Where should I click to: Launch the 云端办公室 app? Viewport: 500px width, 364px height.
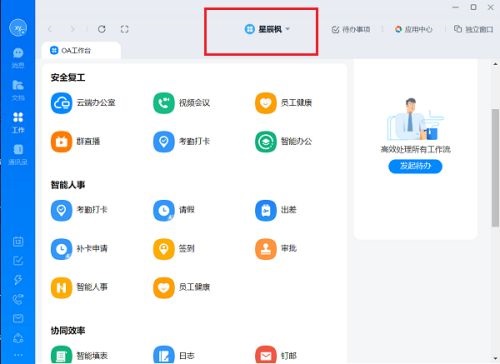(83, 103)
